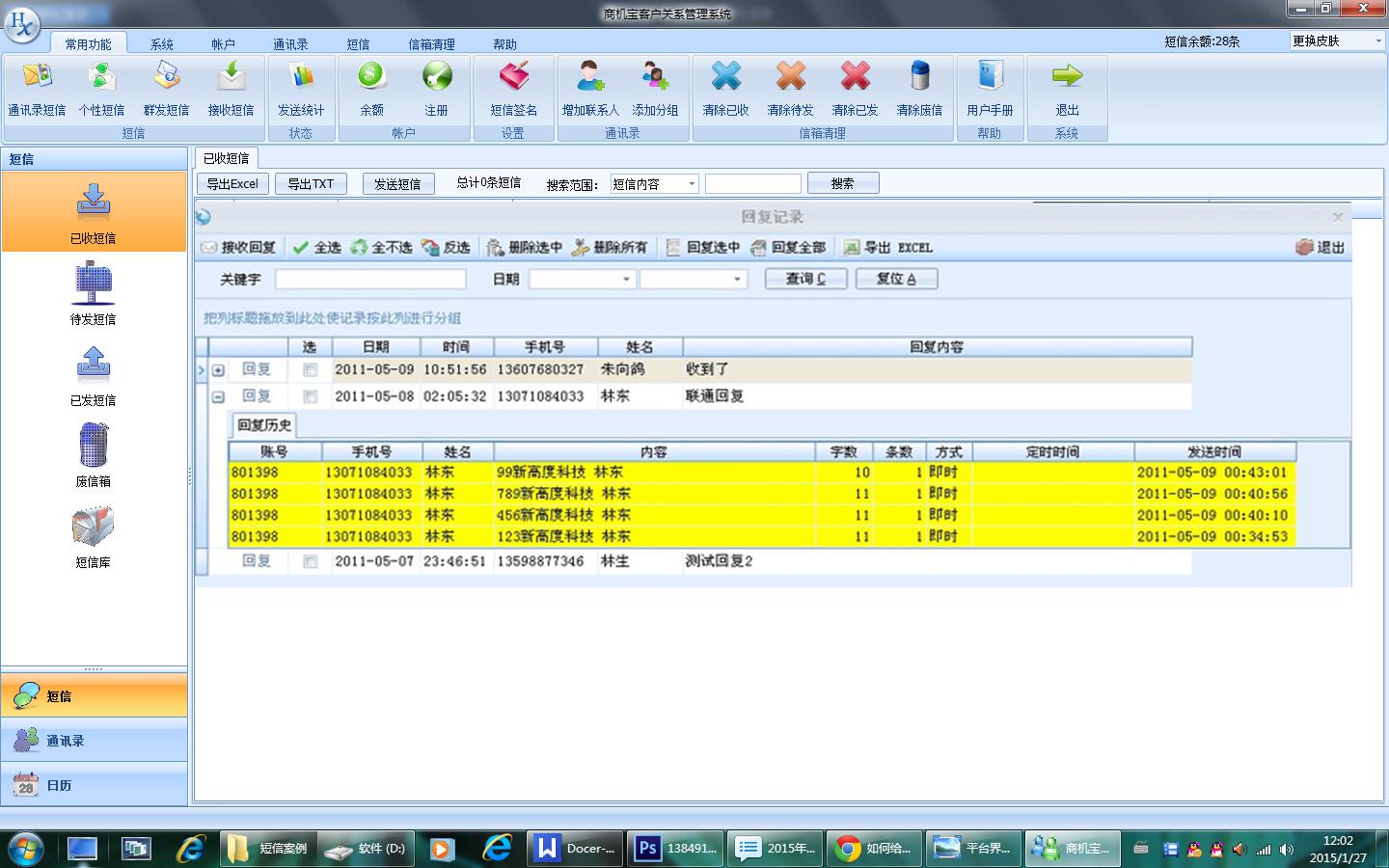Click 添加分组 icon
This screenshot has width=1389, height=868.
coord(655,90)
